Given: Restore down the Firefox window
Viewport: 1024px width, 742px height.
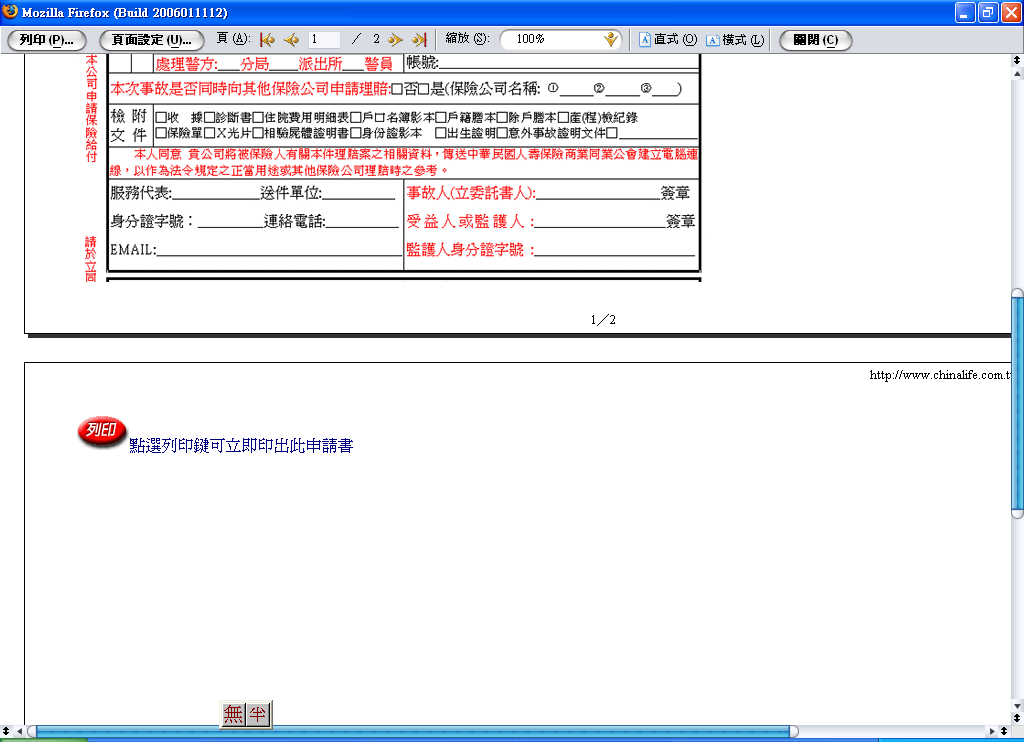Looking at the screenshot, I should [x=987, y=12].
